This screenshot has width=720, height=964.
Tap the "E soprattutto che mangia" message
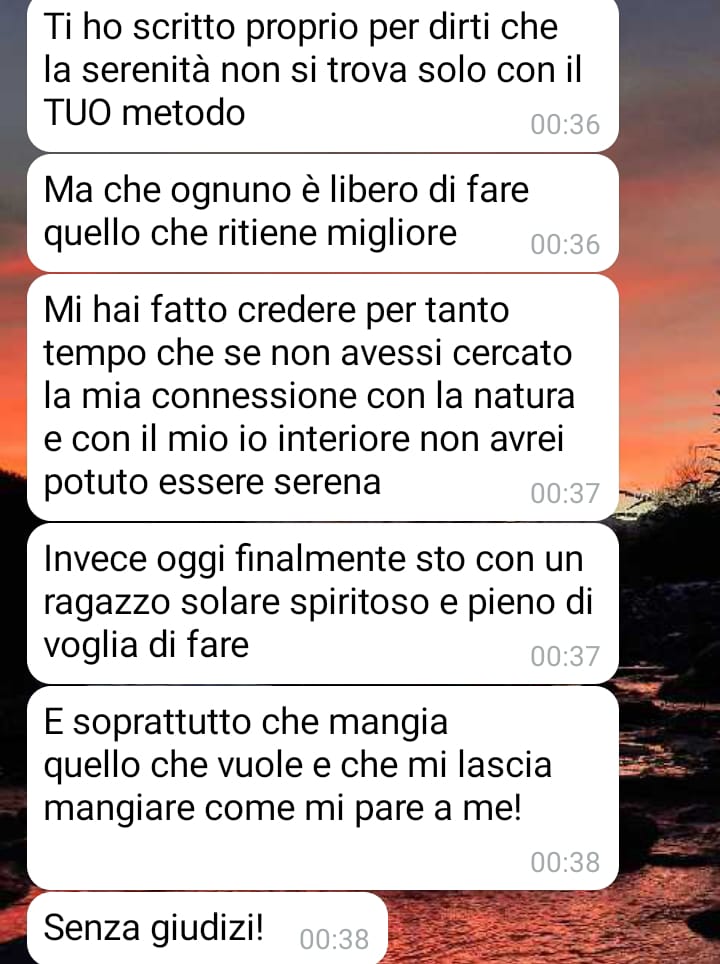pos(323,788)
